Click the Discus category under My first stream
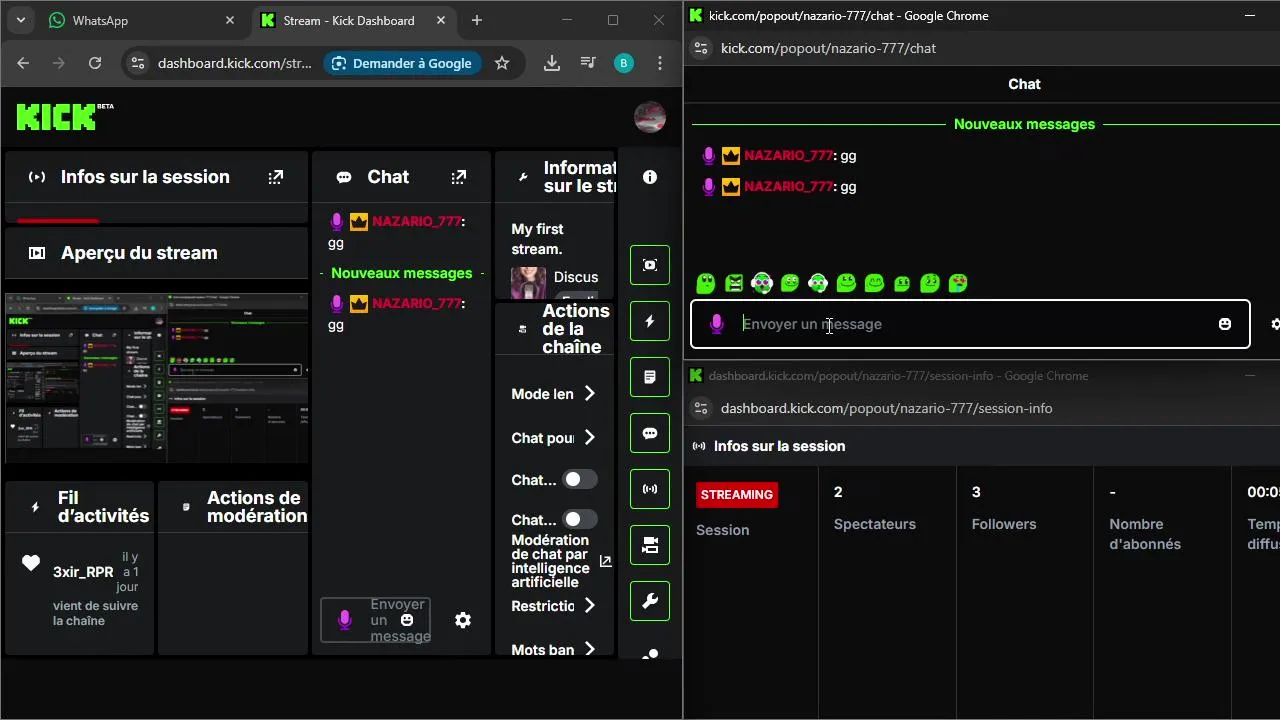The height and width of the screenshot is (720, 1280). pyautogui.click(x=576, y=277)
